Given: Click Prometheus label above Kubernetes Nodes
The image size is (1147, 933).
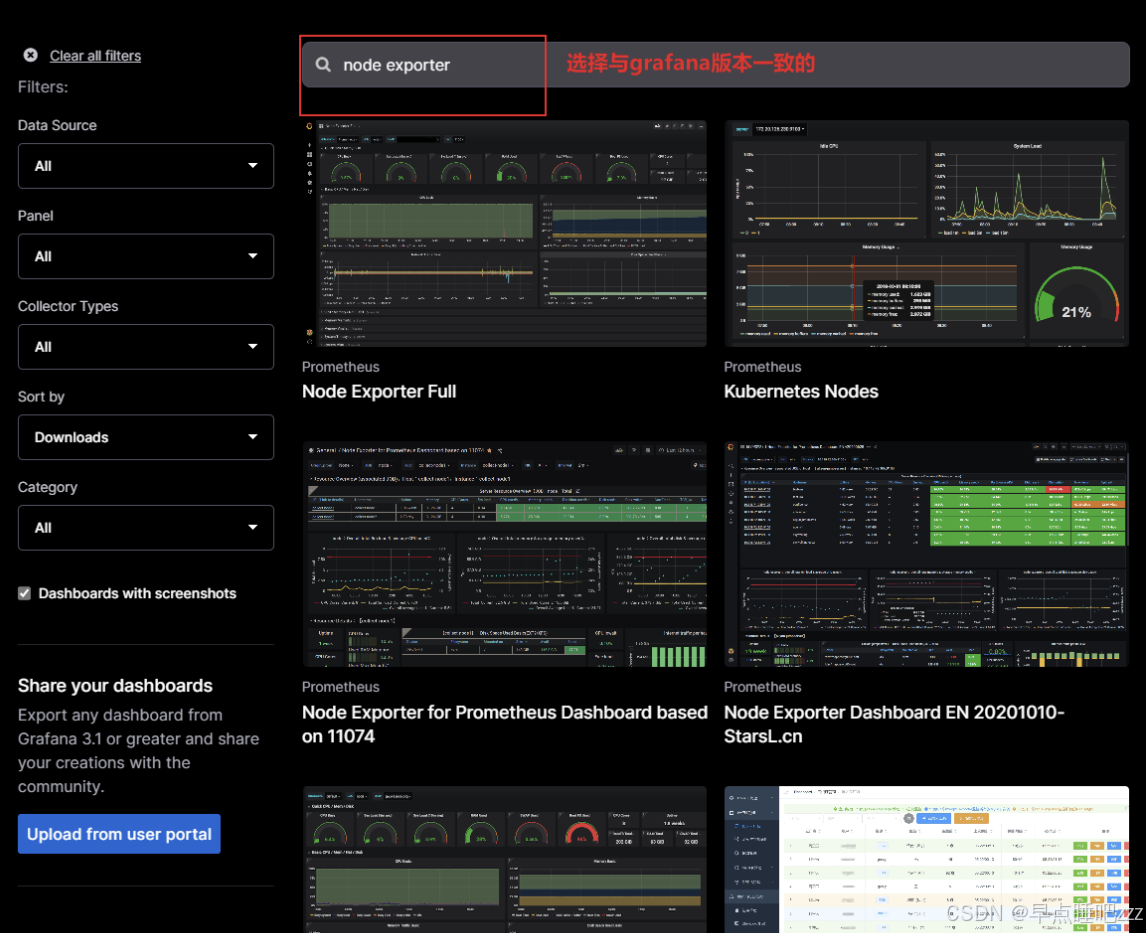Looking at the screenshot, I should tap(762, 367).
